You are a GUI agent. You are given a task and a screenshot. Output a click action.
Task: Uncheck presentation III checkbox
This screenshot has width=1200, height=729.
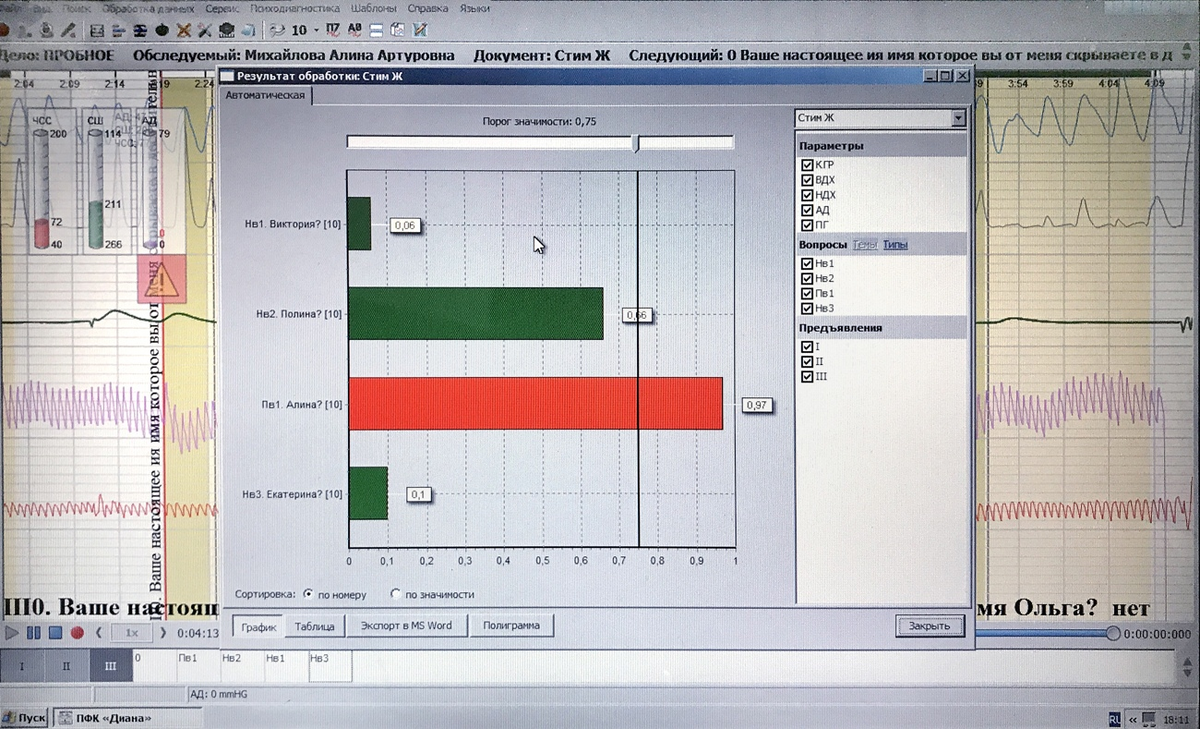[x=807, y=377]
